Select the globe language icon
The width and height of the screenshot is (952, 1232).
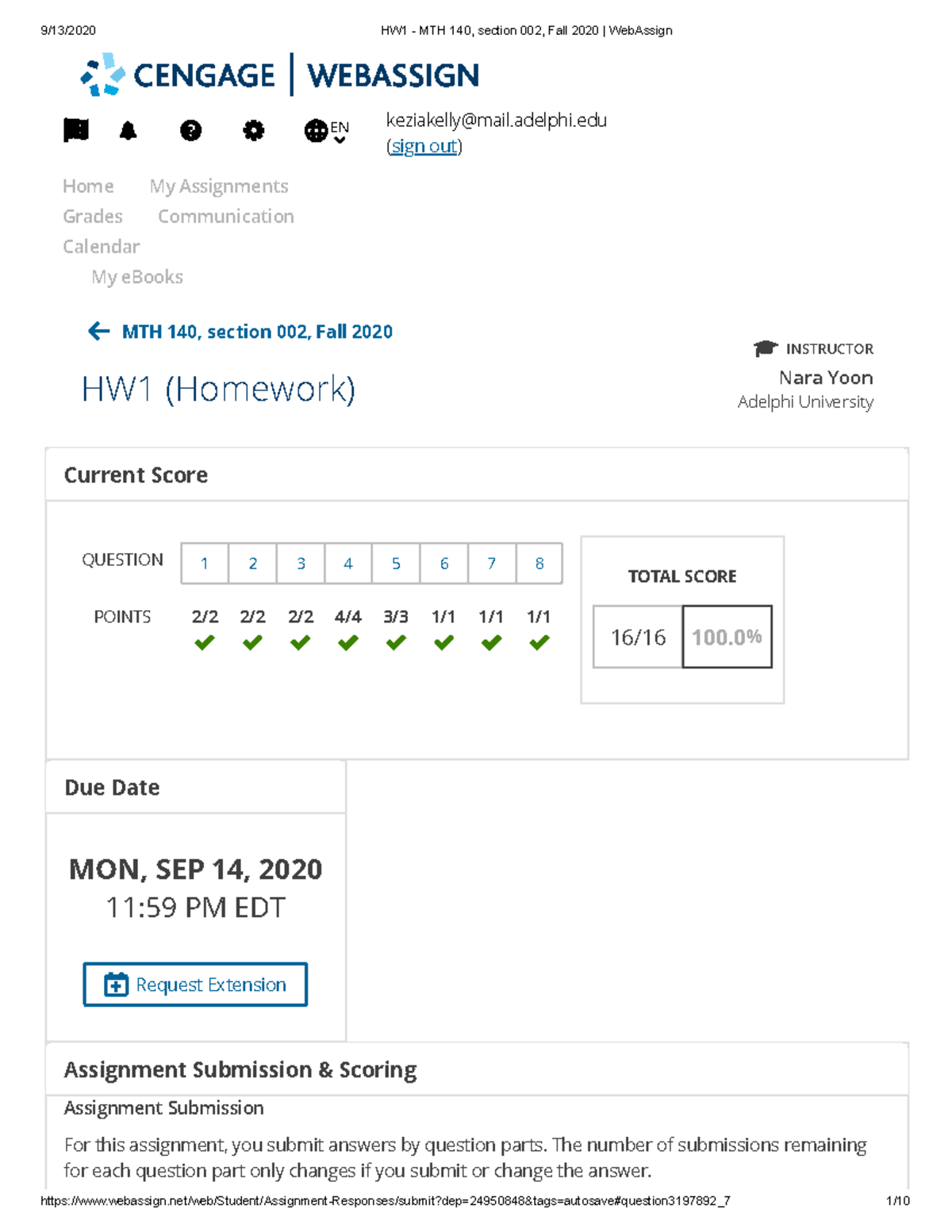click(317, 131)
